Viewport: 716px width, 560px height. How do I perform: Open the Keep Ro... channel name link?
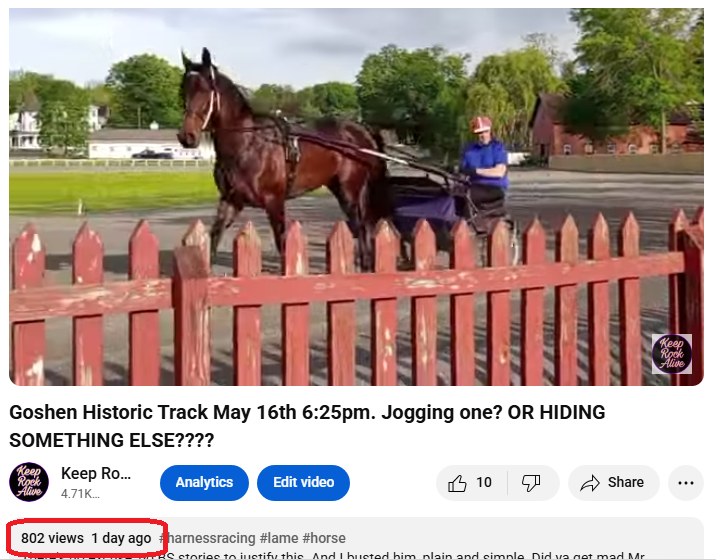coord(96,474)
